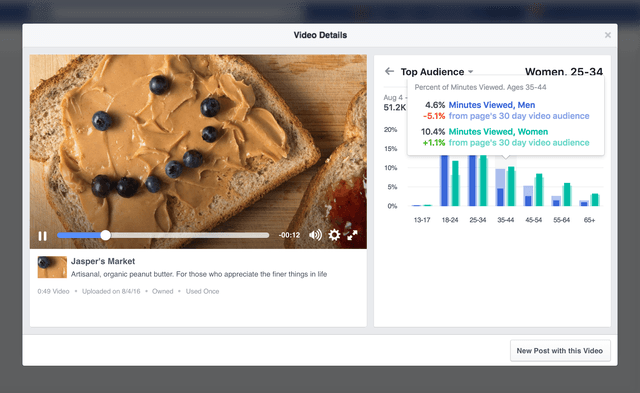Open video settings gear icon

click(x=334, y=235)
